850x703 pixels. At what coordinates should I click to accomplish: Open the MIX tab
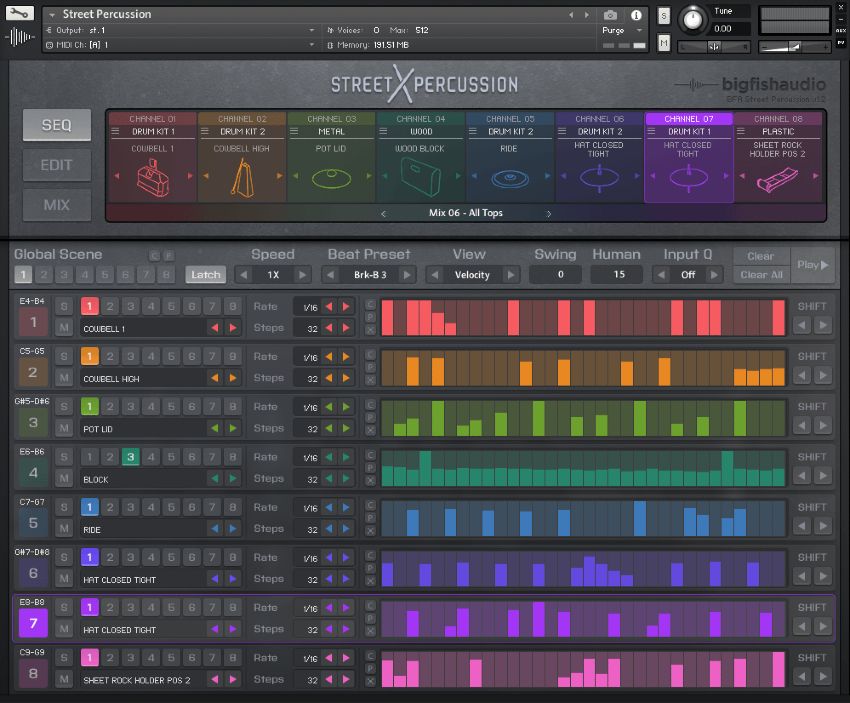[x=57, y=205]
